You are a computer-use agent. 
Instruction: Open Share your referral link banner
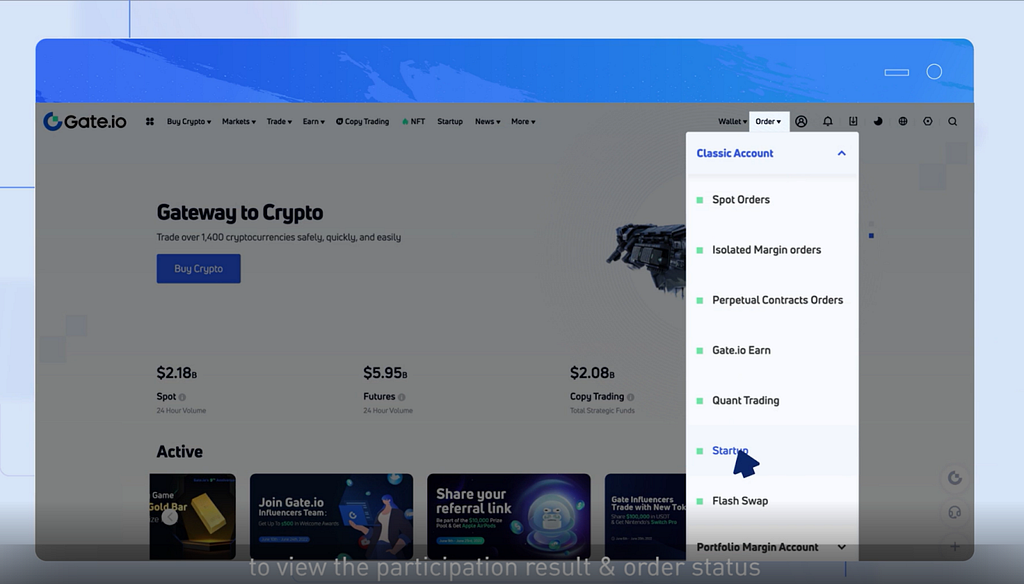tap(509, 517)
